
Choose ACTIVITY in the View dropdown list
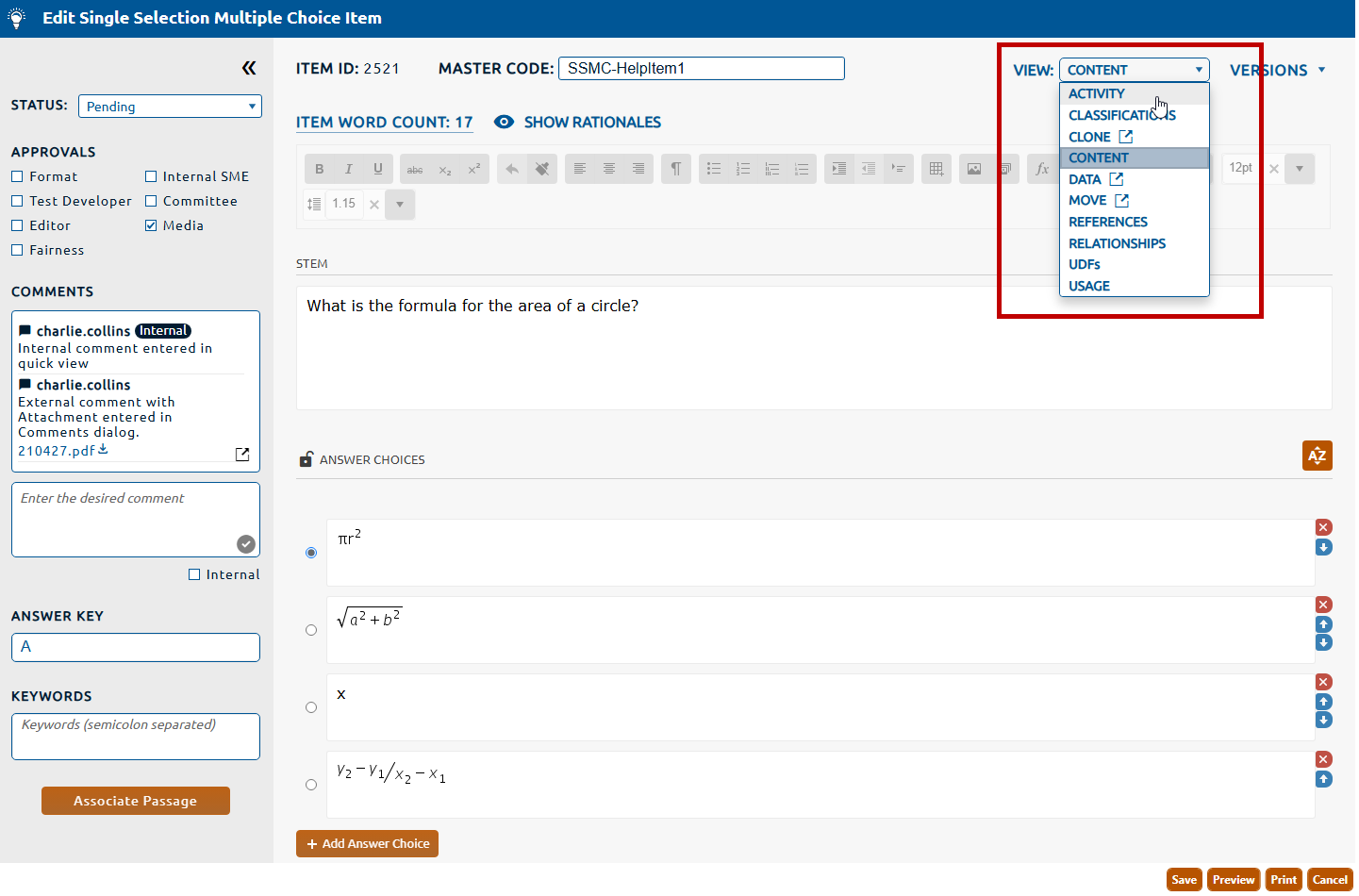coord(1096,93)
